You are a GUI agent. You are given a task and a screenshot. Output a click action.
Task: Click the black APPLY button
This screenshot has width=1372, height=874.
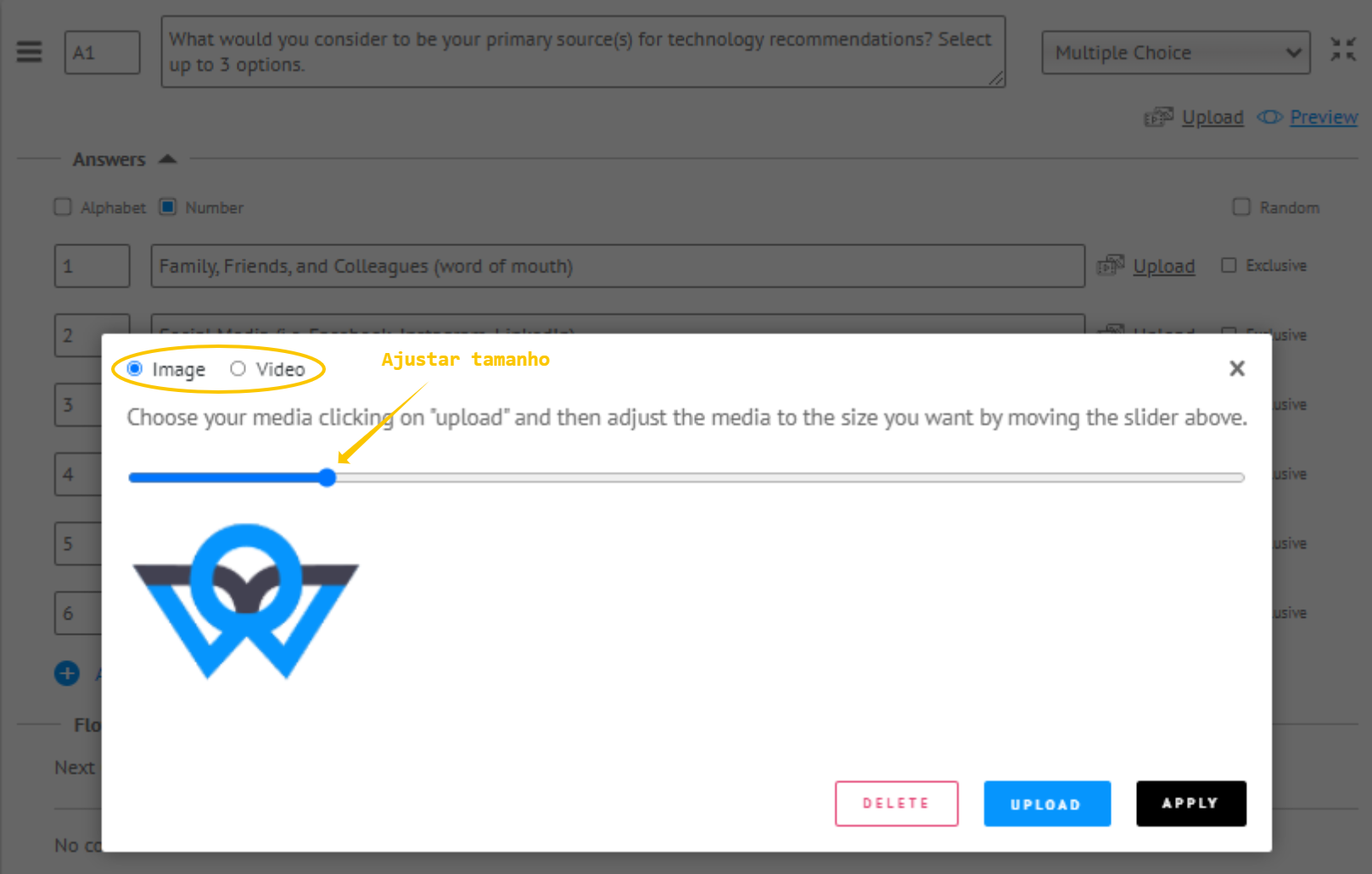[x=1191, y=804]
